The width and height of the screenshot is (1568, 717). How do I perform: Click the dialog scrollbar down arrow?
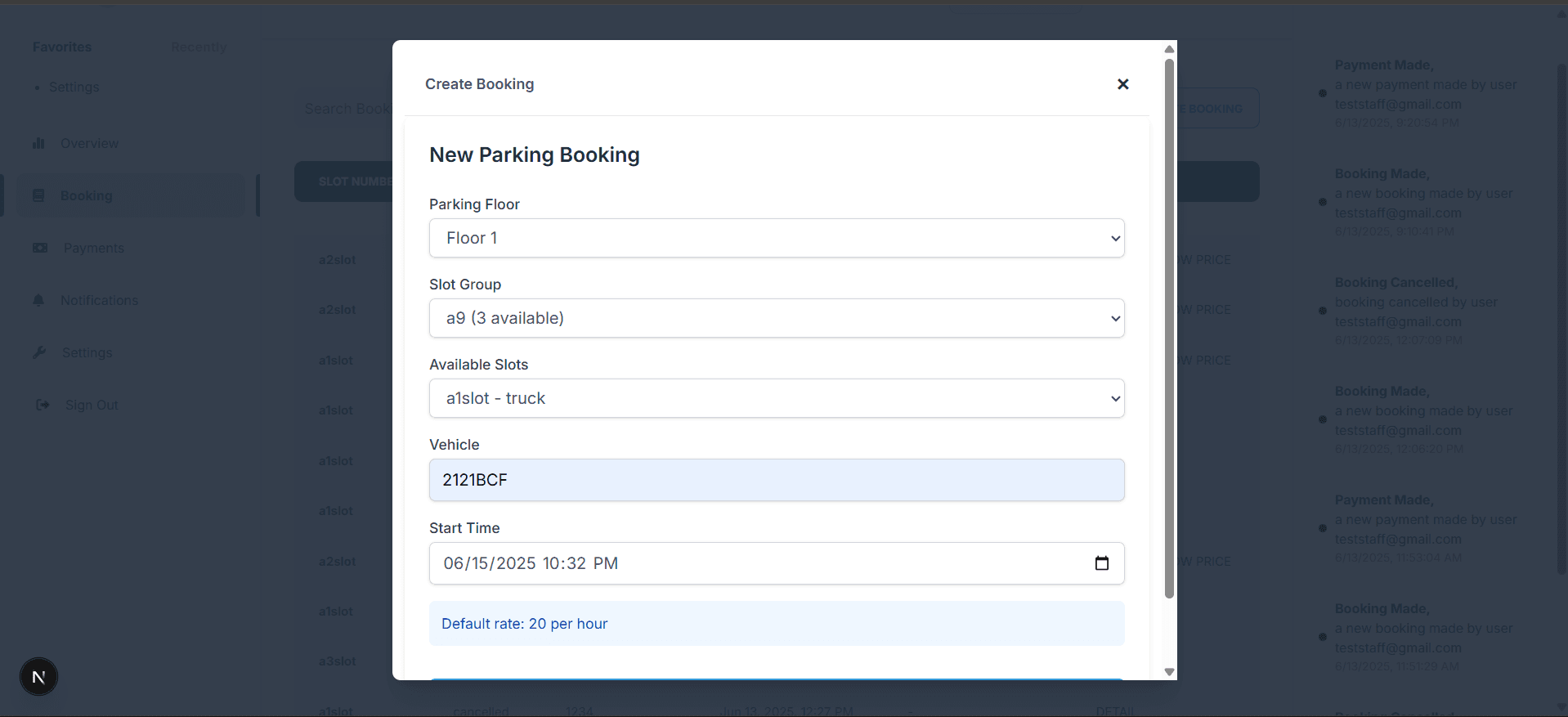(x=1169, y=672)
